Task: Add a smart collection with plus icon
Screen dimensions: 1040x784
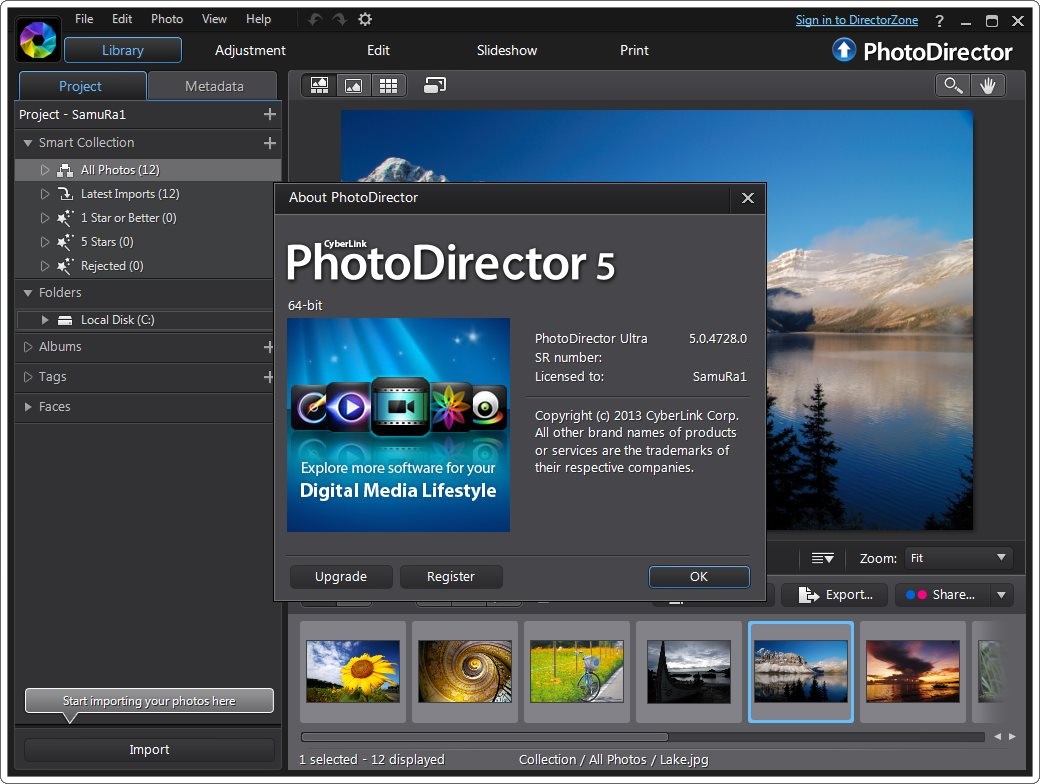Action: (269, 143)
